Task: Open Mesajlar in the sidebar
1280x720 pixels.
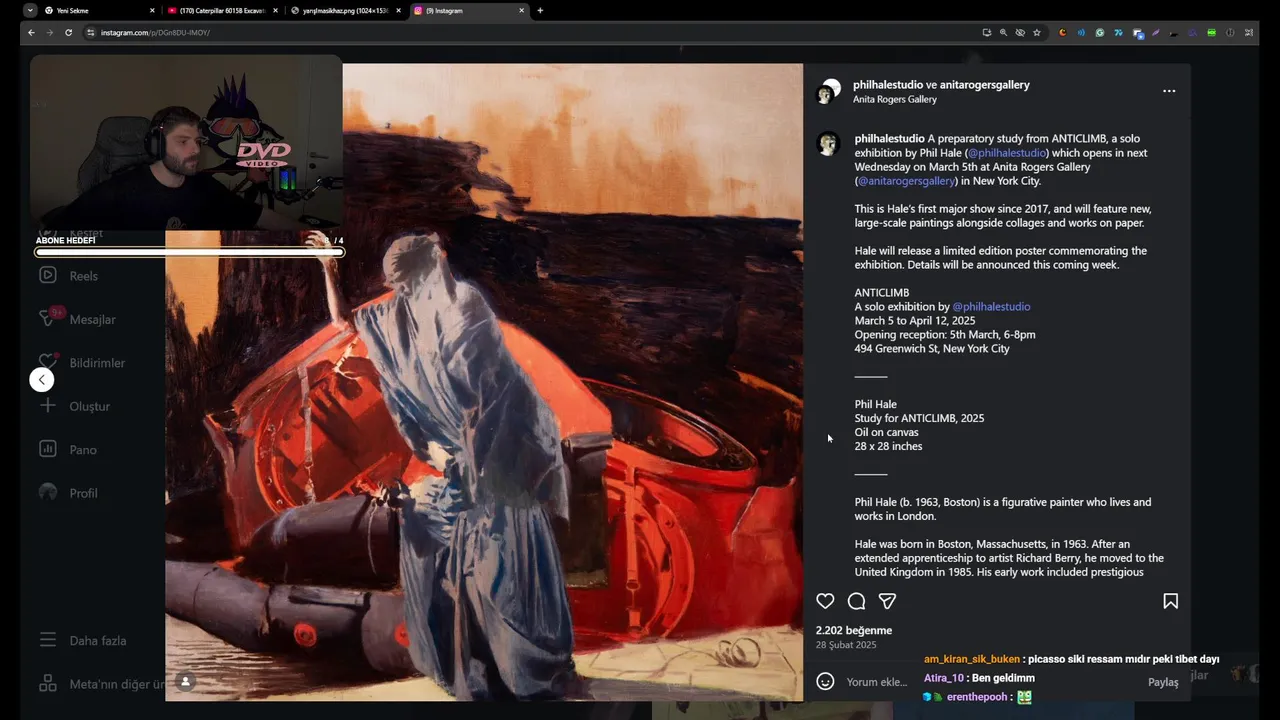Action: click(78, 319)
